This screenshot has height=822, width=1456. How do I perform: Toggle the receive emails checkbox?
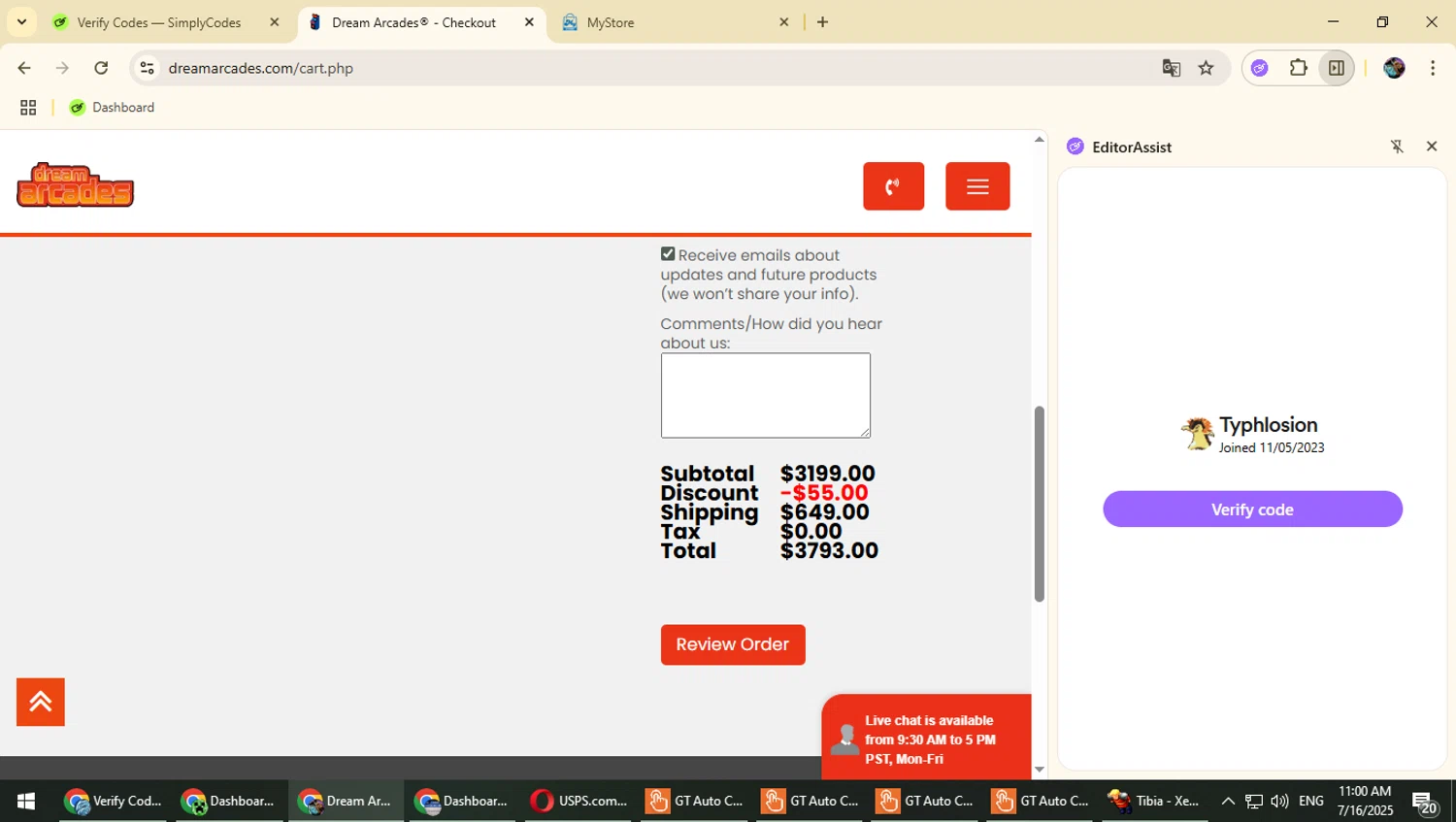[668, 254]
